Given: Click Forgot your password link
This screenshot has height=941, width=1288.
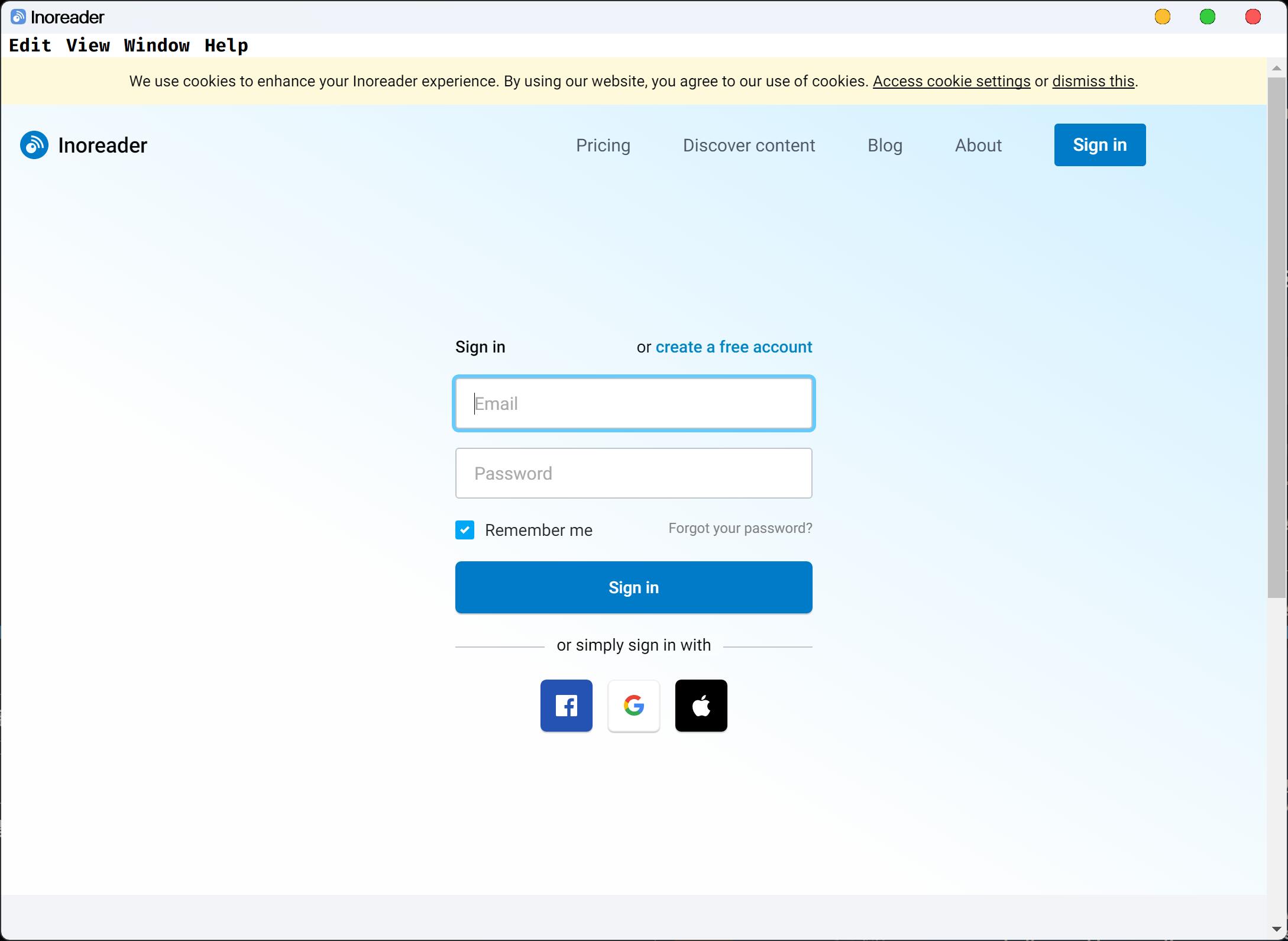Looking at the screenshot, I should (x=740, y=528).
